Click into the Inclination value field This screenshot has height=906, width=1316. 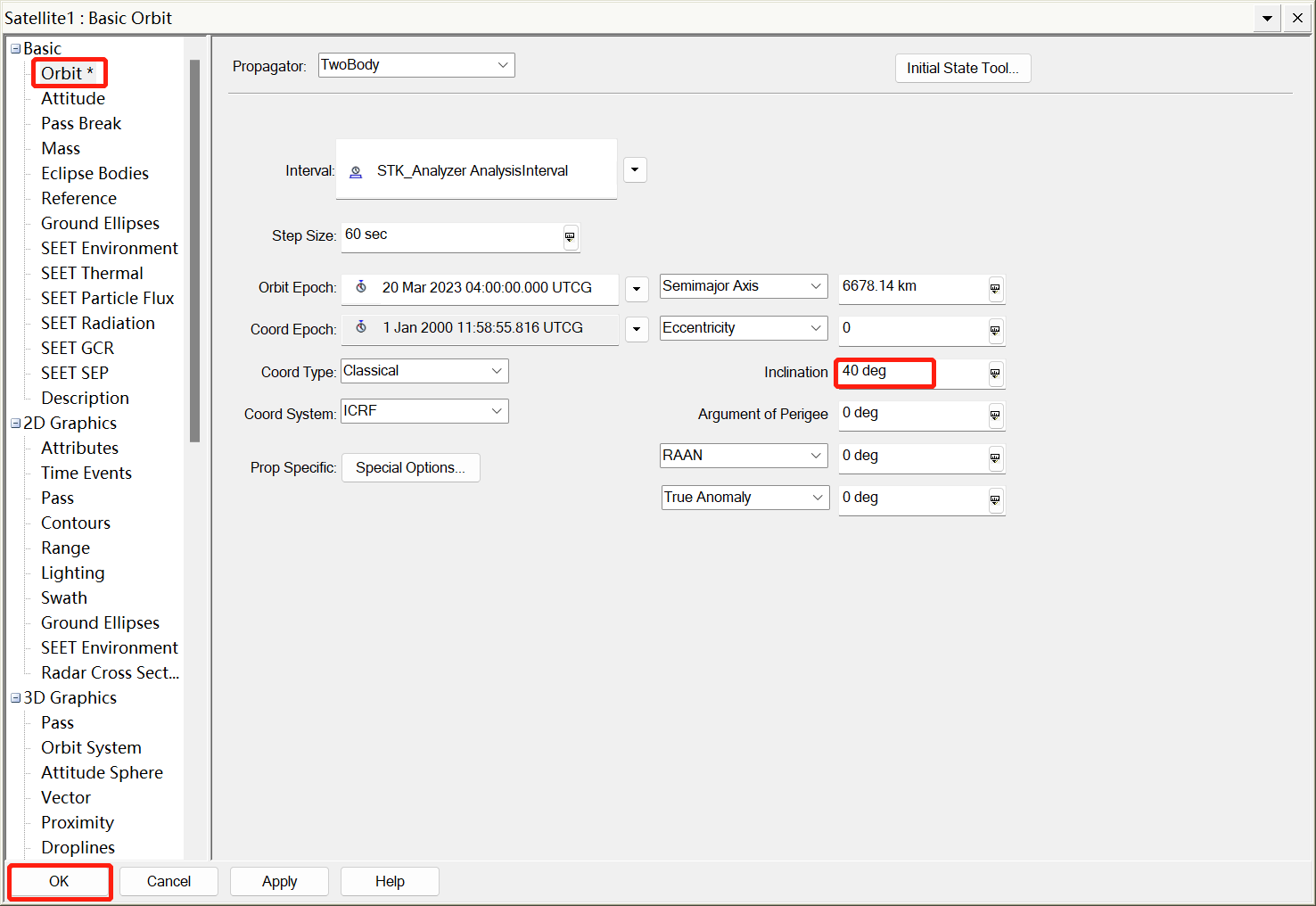pyautogui.click(x=909, y=372)
